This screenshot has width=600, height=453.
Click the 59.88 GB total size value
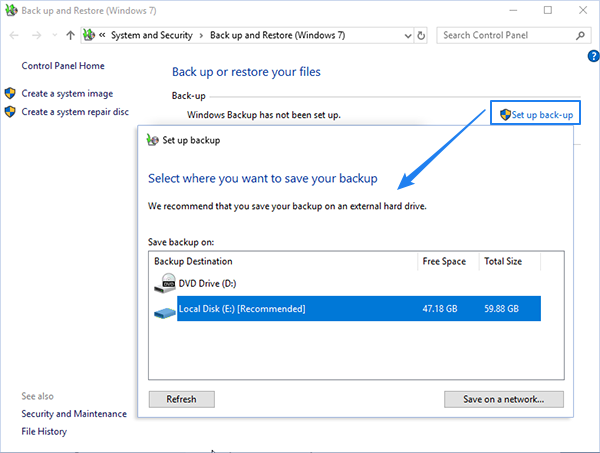tap(502, 309)
